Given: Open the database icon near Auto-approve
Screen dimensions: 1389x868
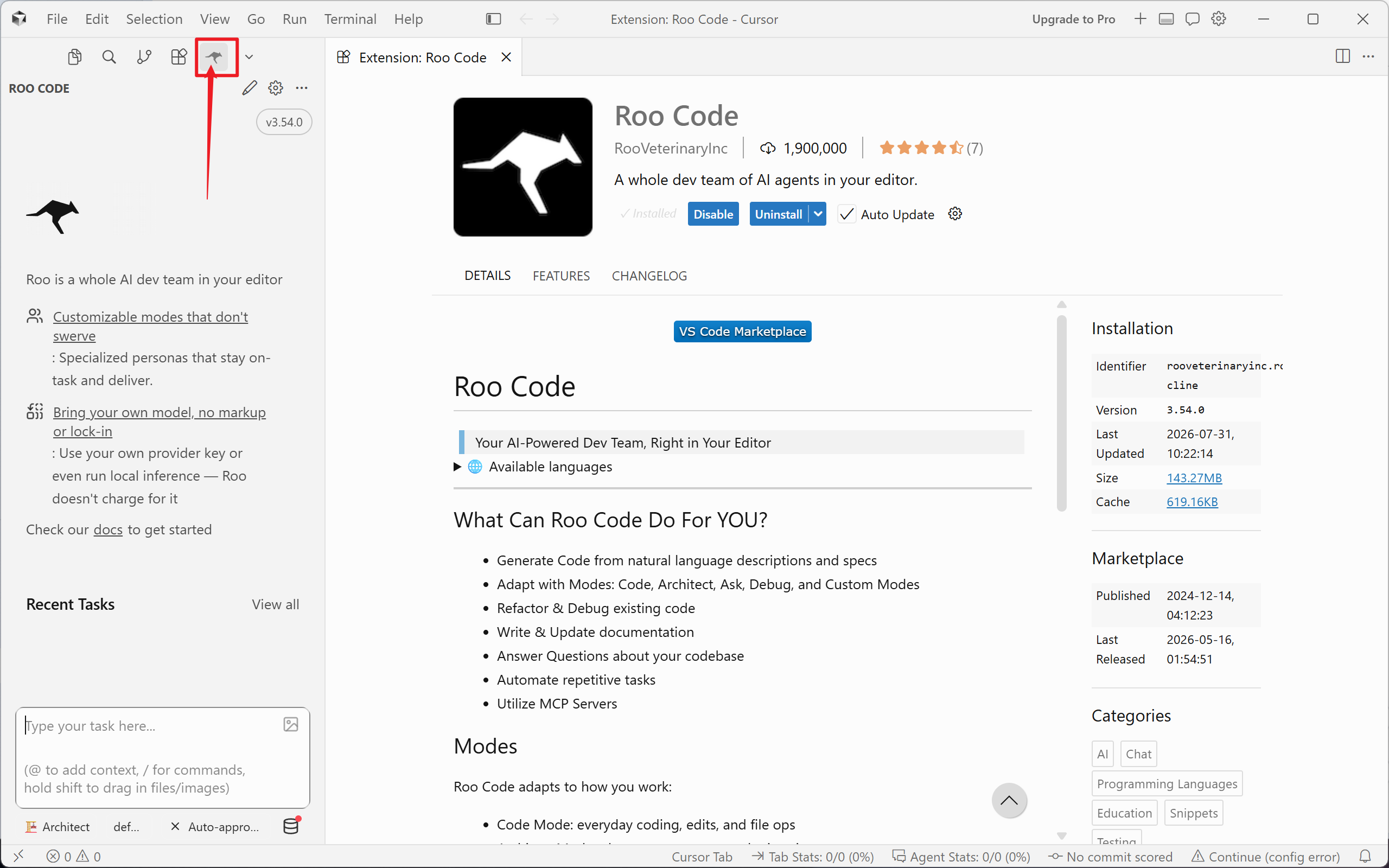Looking at the screenshot, I should (291, 826).
